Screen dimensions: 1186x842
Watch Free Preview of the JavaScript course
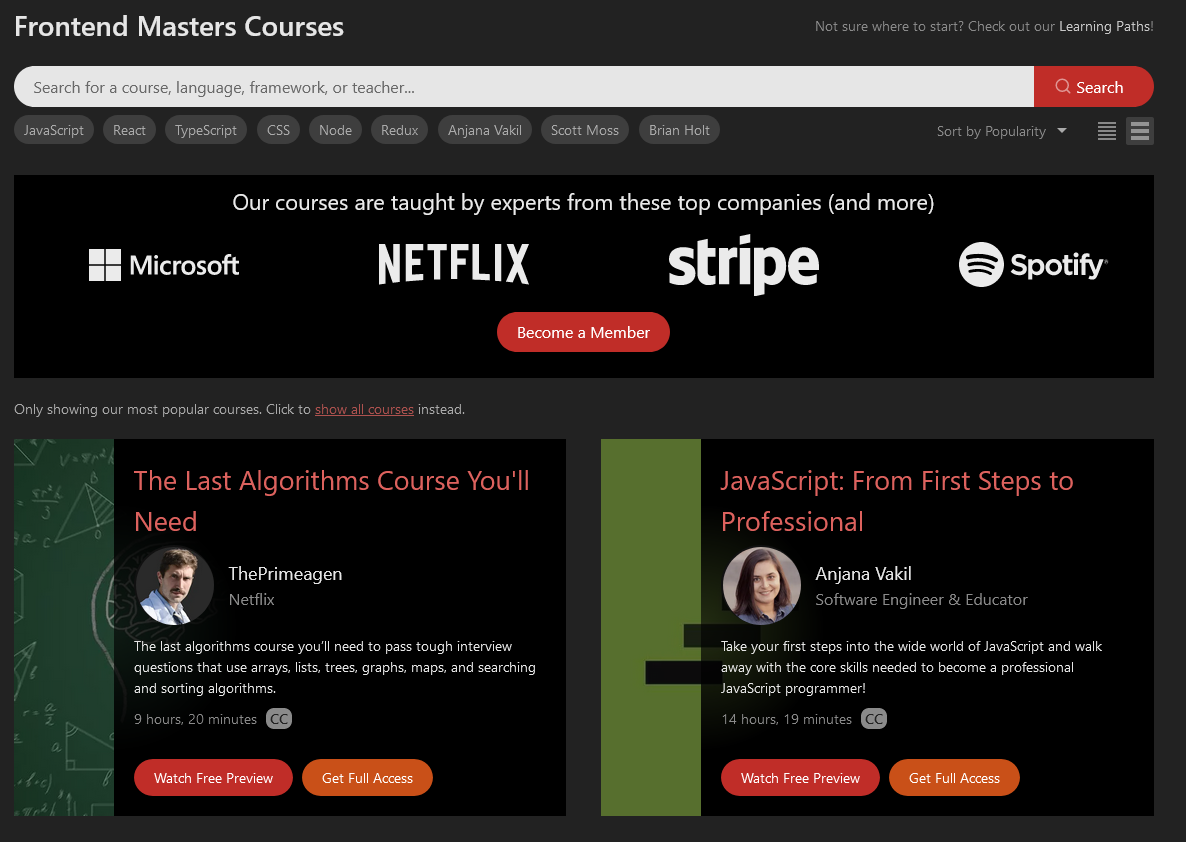[x=800, y=778]
